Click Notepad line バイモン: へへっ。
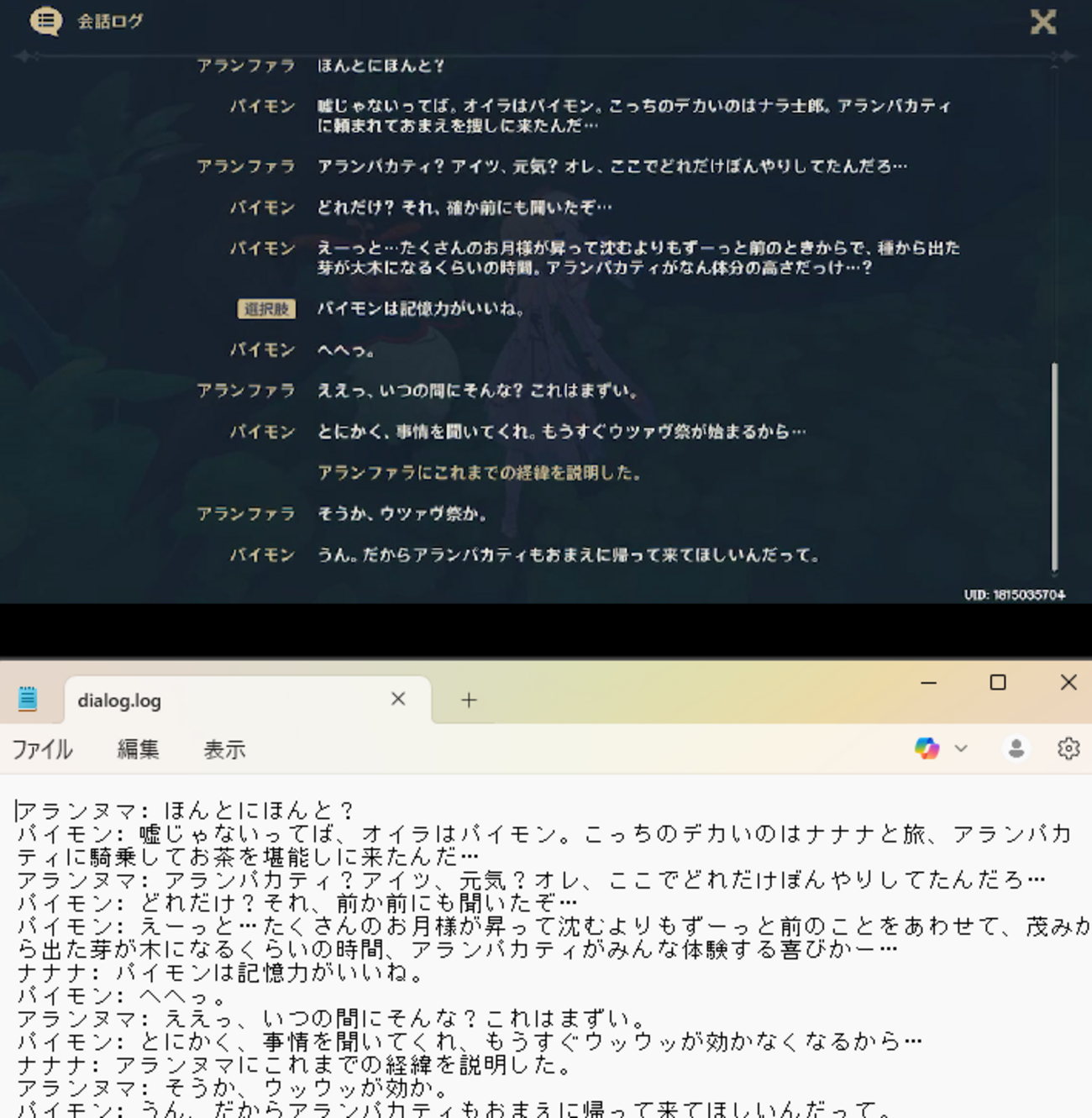 (123, 996)
